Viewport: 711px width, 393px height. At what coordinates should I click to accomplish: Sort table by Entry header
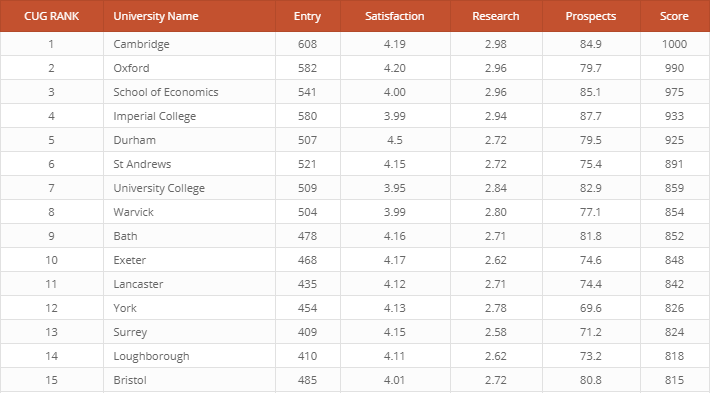point(307,16)
